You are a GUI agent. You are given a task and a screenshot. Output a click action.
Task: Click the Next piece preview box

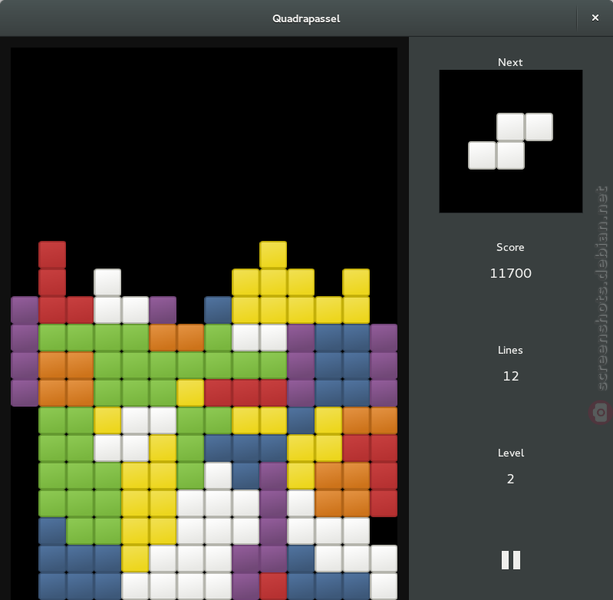click(511, 141)
